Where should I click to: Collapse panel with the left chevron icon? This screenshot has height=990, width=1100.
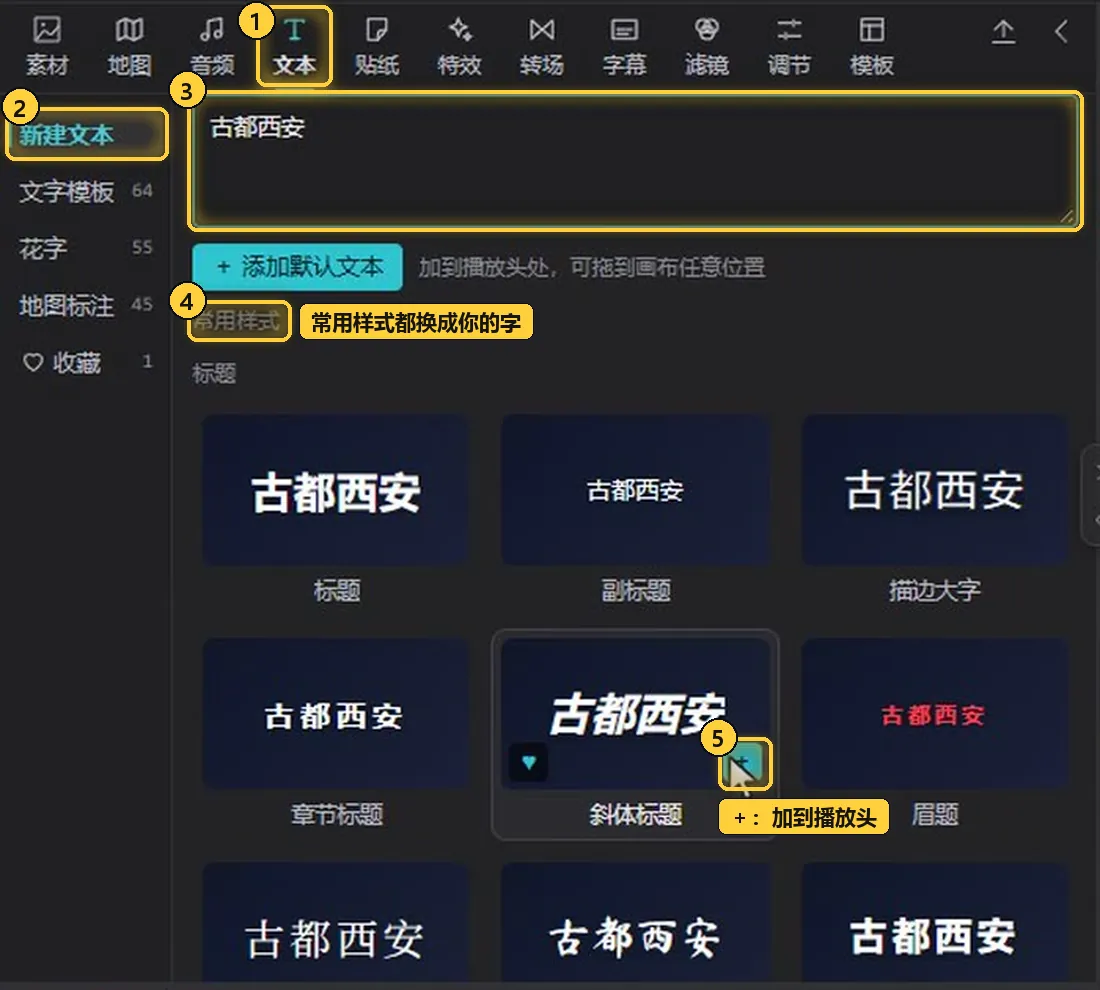pos(1061,32)
